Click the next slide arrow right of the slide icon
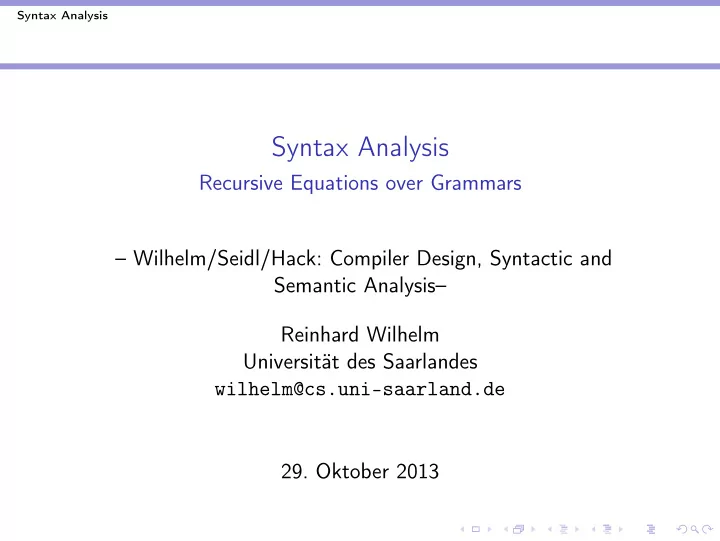Screen dimensions: 720x541 489,530
